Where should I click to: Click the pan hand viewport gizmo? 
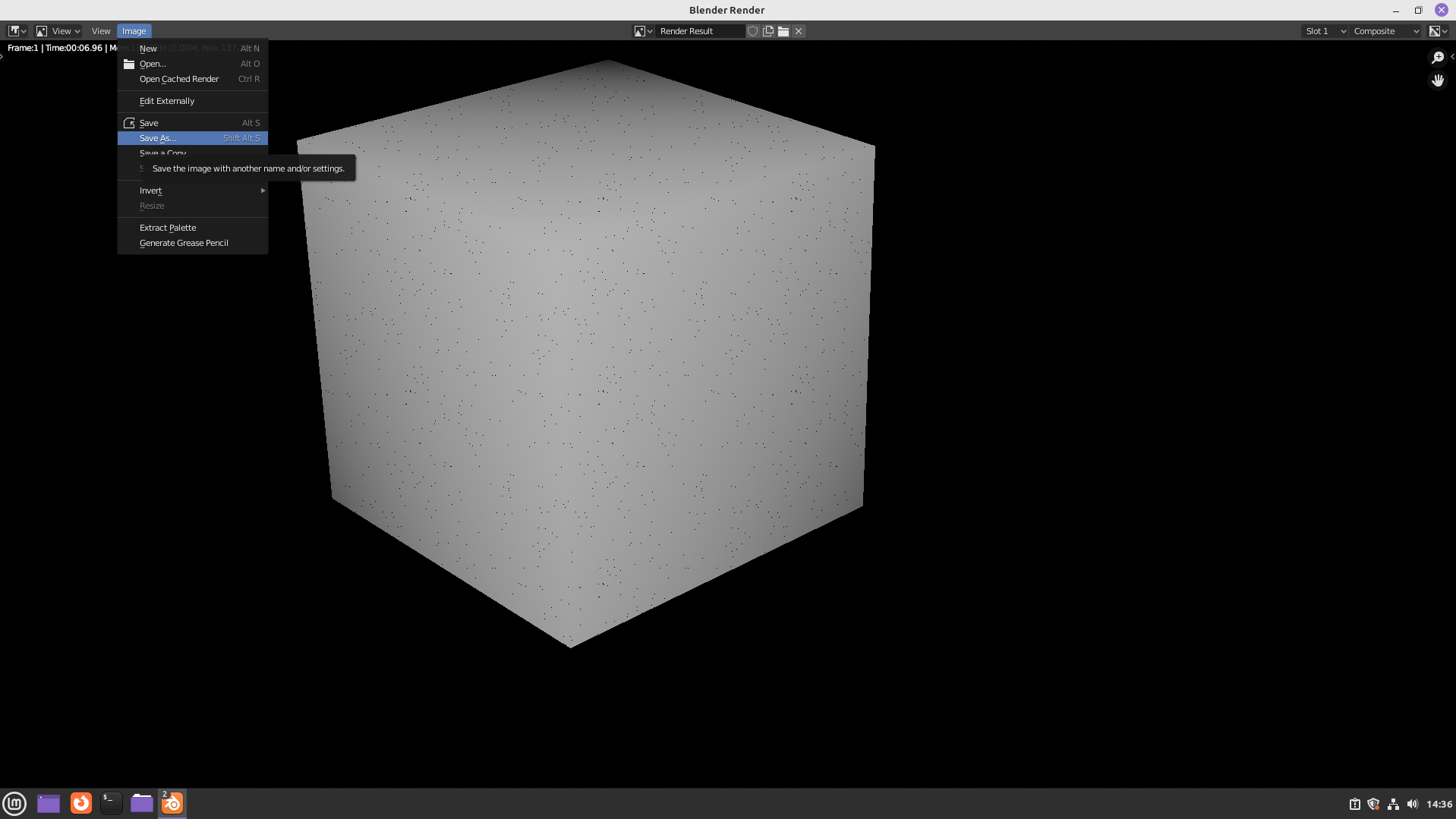pos(1437,80)
